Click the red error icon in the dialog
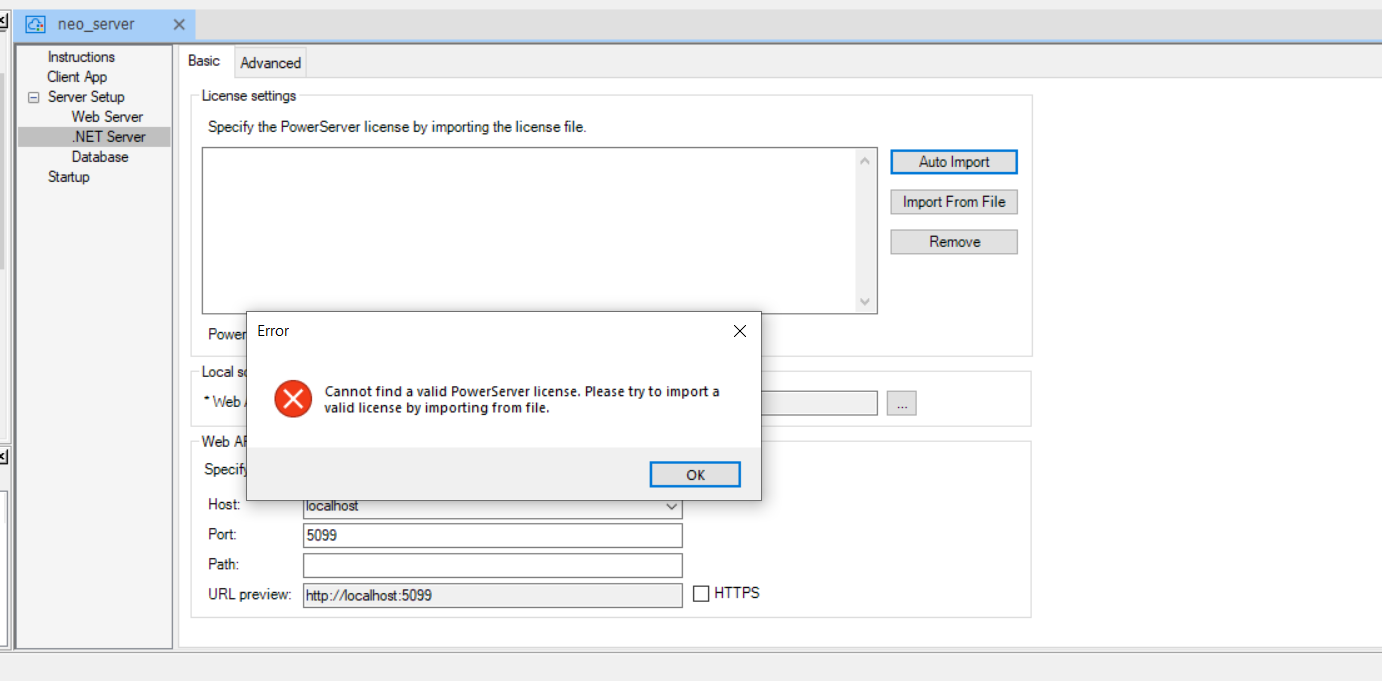 [x=293, y=399]
